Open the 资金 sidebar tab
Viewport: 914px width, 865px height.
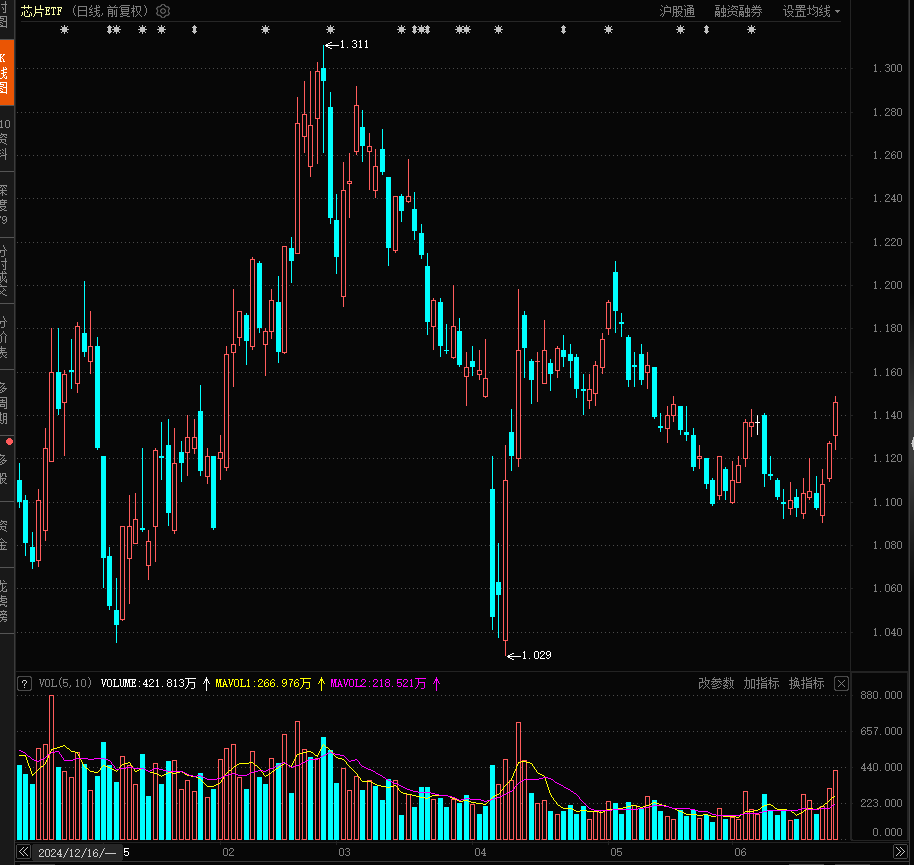point(6,535)
